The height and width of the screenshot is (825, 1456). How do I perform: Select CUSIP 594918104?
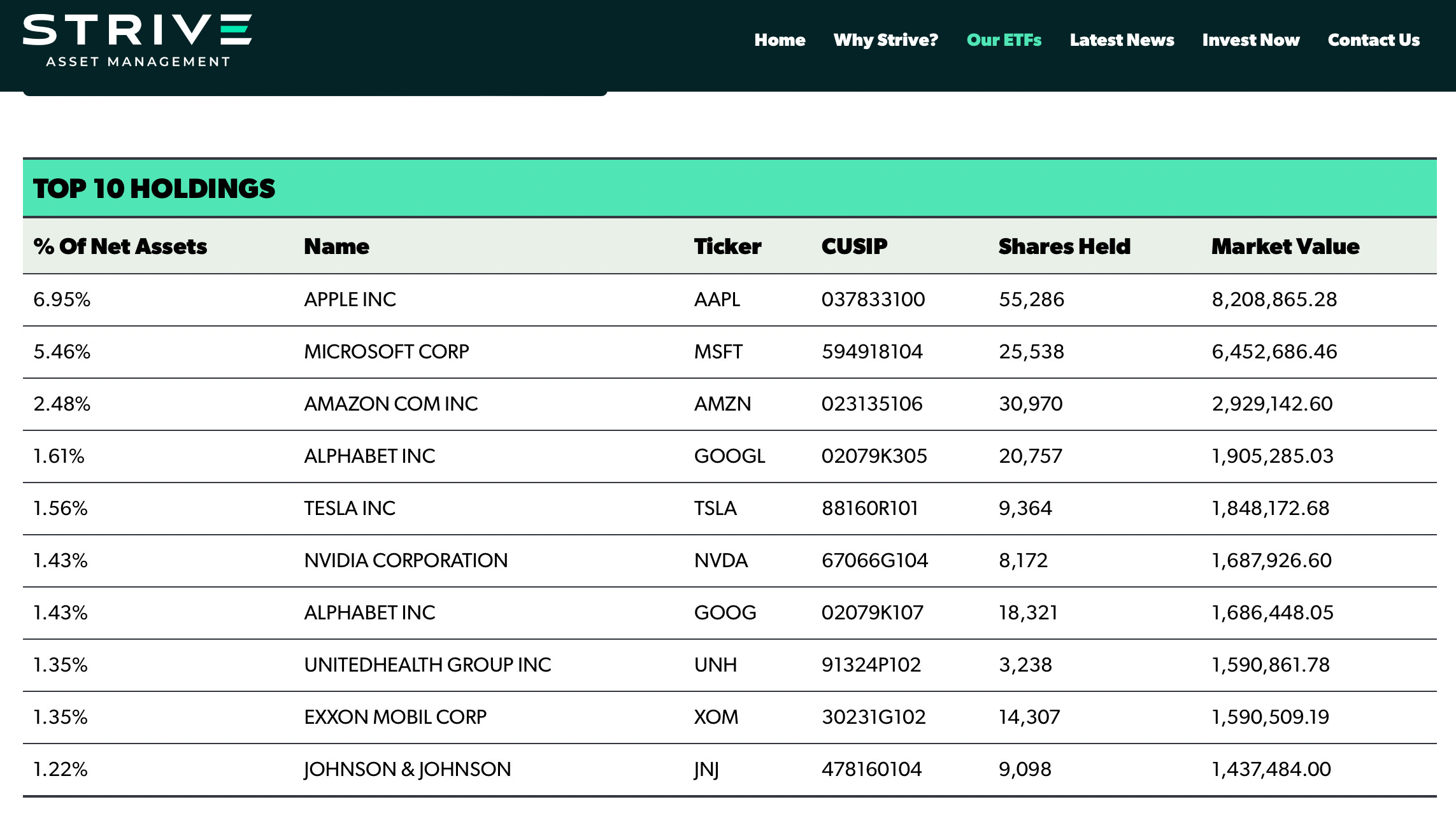click(872, 351)
